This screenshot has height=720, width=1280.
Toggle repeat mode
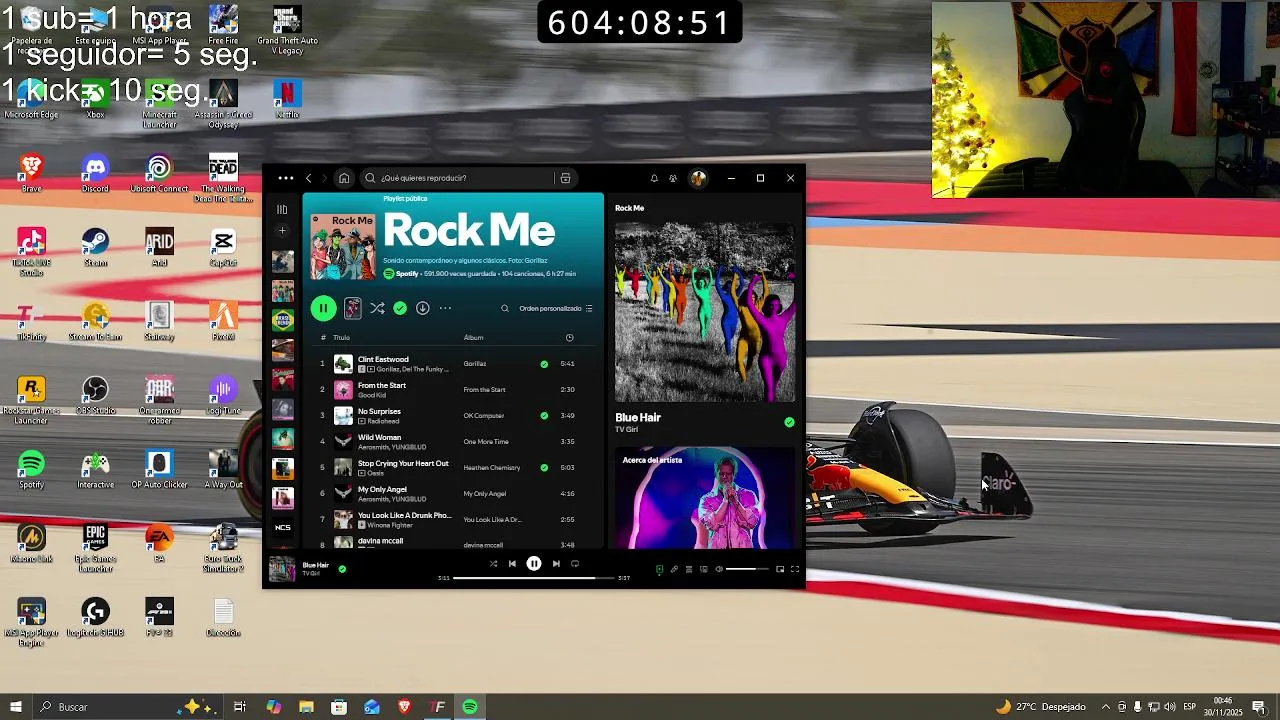[x=575, y=564]
